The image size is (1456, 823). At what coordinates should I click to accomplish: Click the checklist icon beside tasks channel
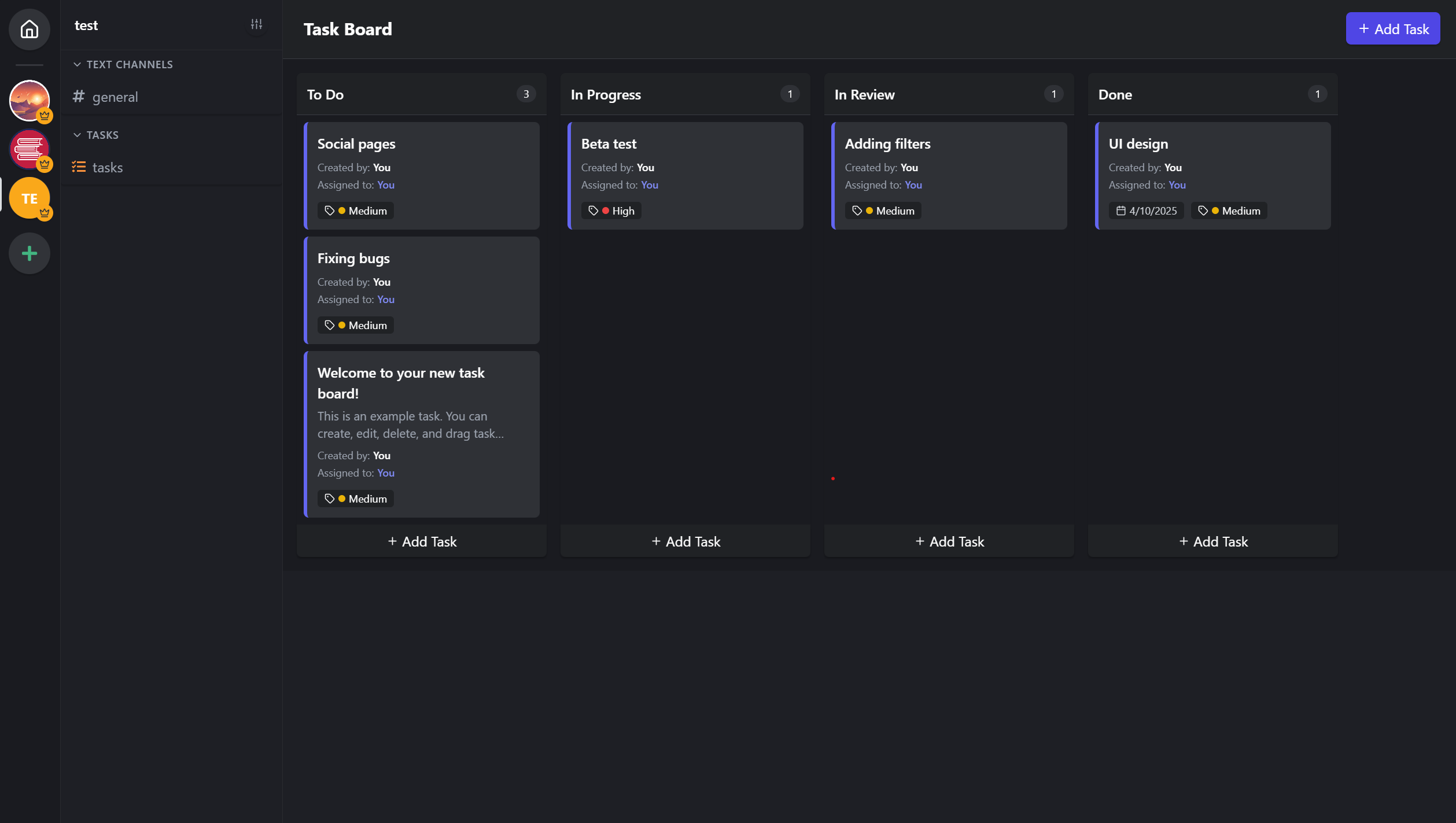click(79, 167)
